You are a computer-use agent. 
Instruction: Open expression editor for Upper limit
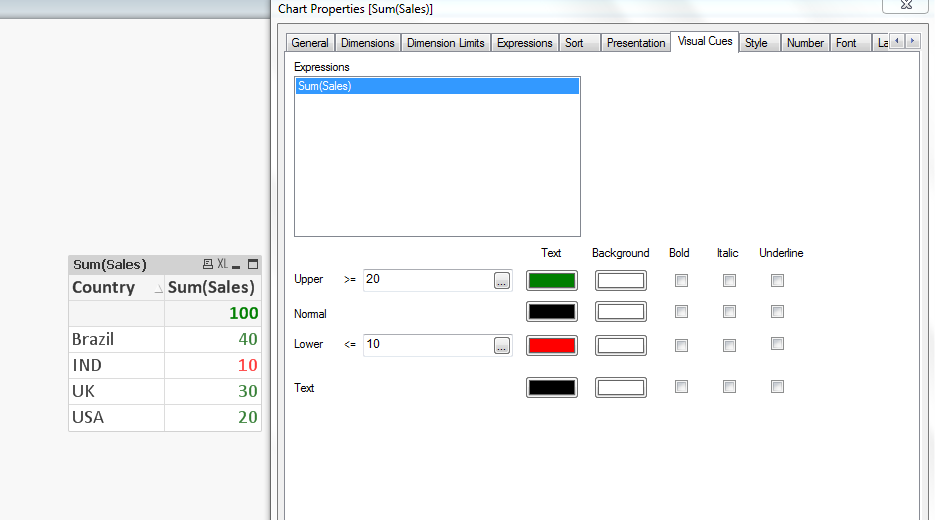click(502, 280)
